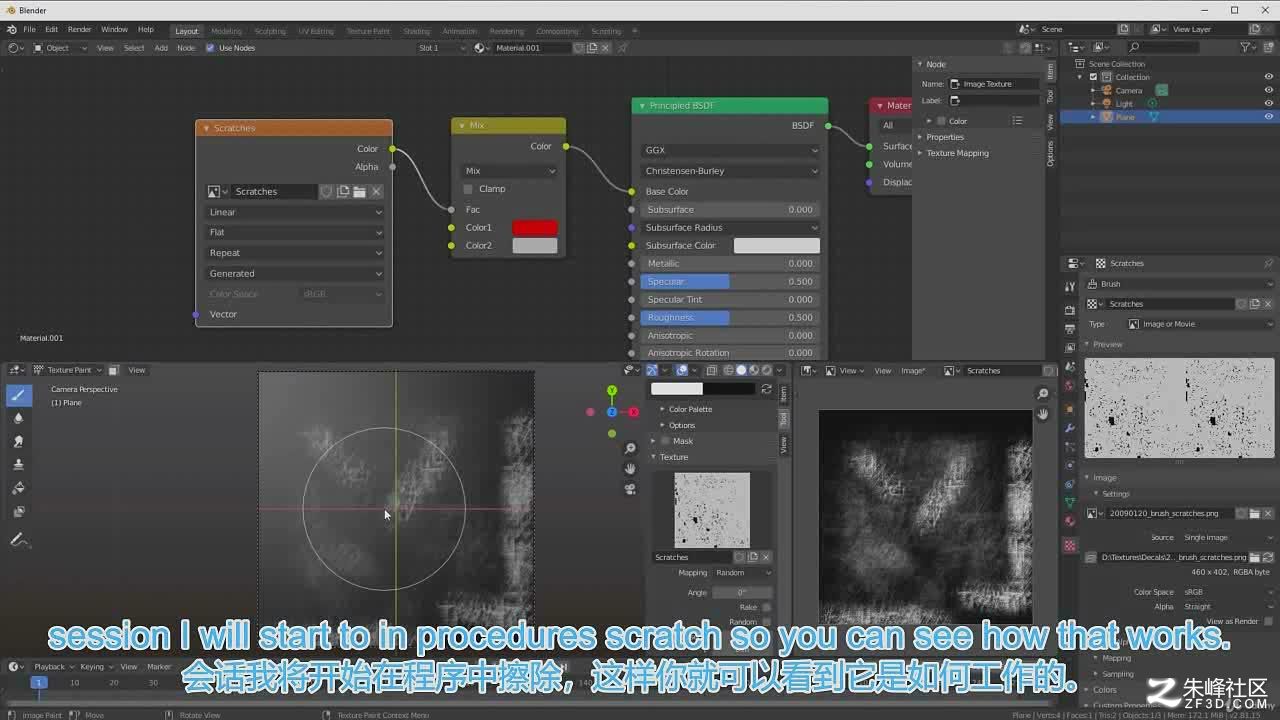1280x720 pixels.
Task: Open the Flat projection dropdown
Action: [x=295, y=232]
